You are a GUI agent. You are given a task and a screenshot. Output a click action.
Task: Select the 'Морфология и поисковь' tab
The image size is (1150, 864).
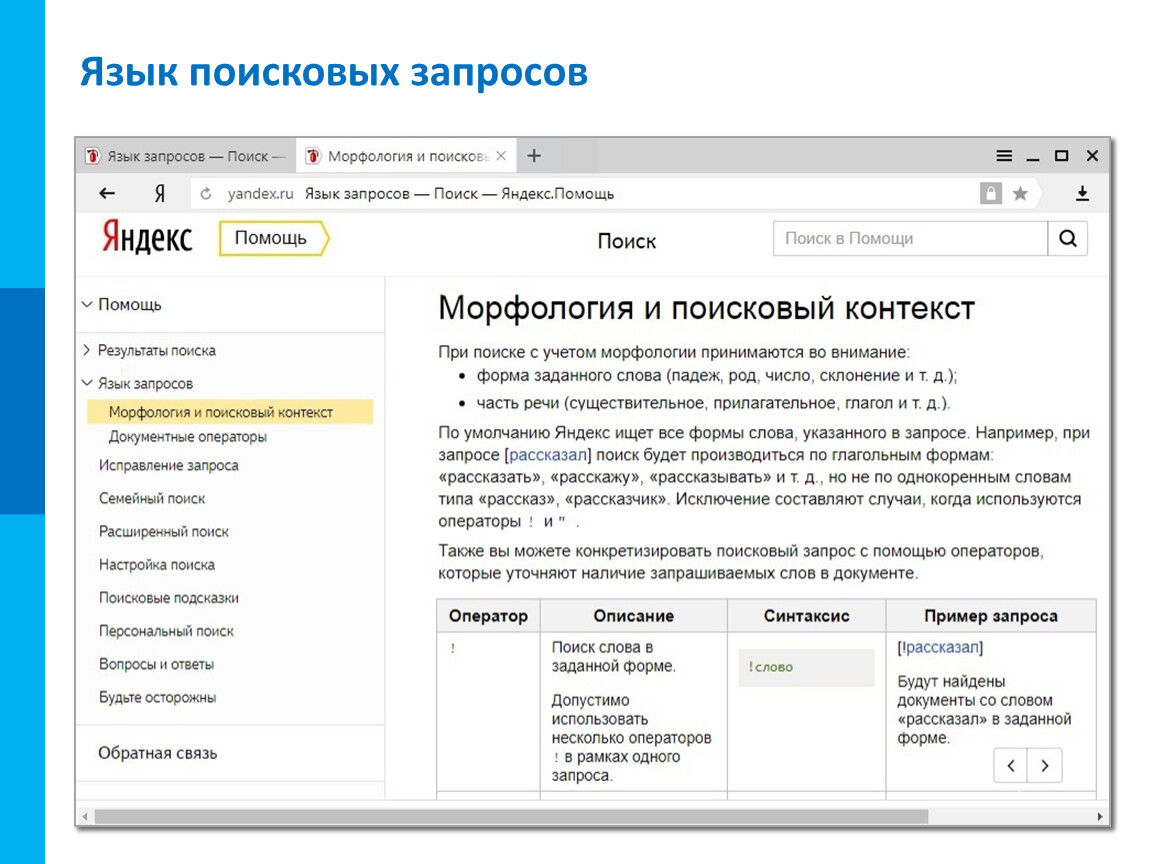[406, 155]
